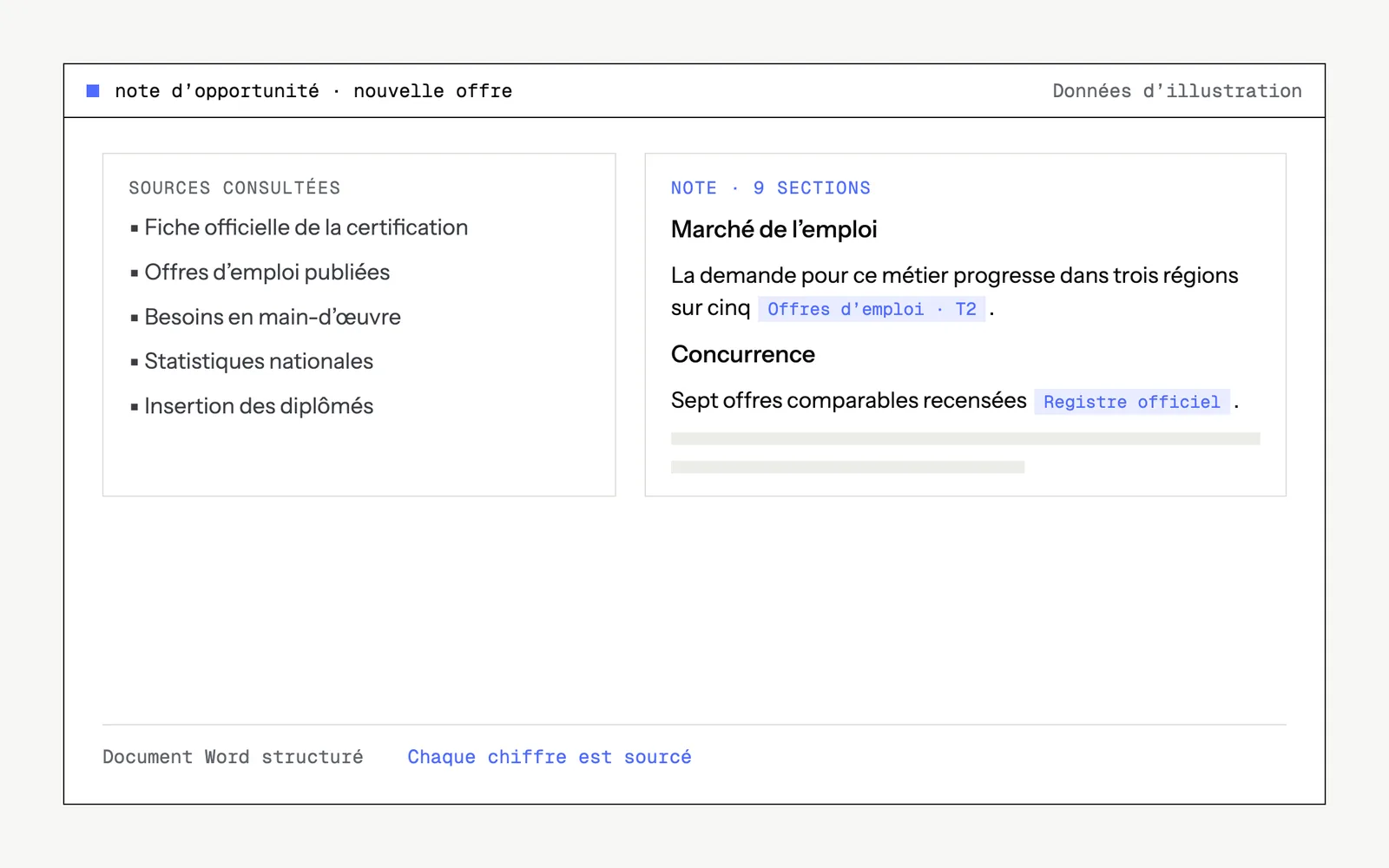
Task: Select 'Fiche officielle de la certification' item
Action: click(x=299, y=227)
